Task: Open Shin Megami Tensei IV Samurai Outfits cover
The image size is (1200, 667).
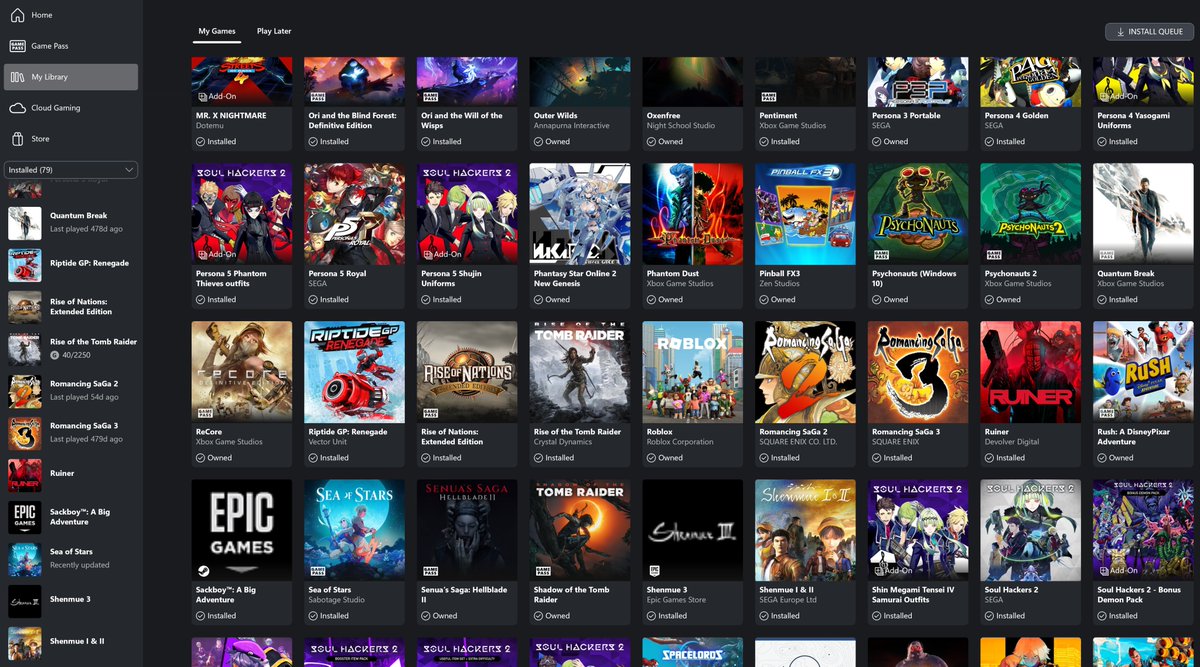Action: (918, 530)
